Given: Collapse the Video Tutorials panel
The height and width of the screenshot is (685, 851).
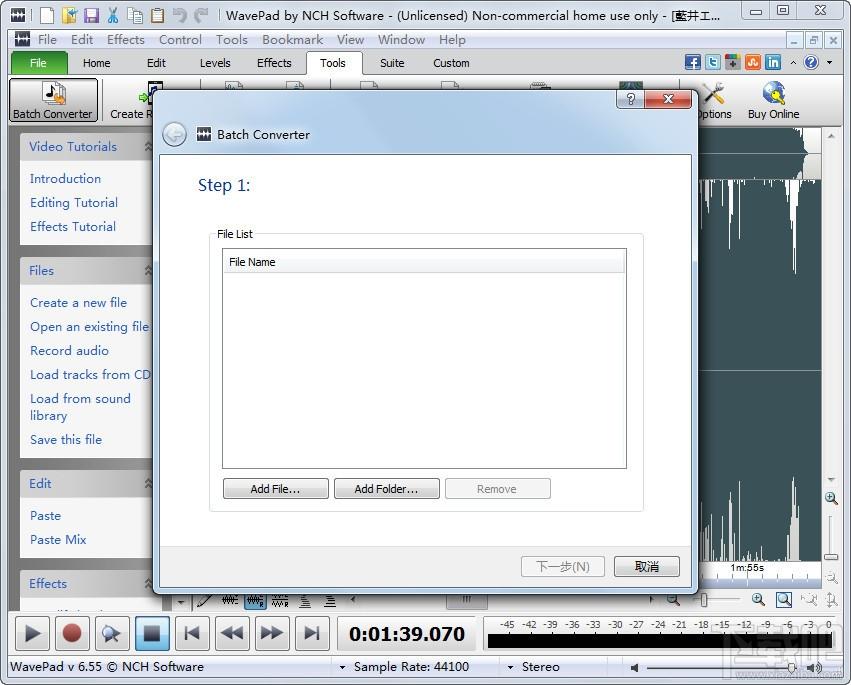Looking at the screenshot, I should [148, 146].
